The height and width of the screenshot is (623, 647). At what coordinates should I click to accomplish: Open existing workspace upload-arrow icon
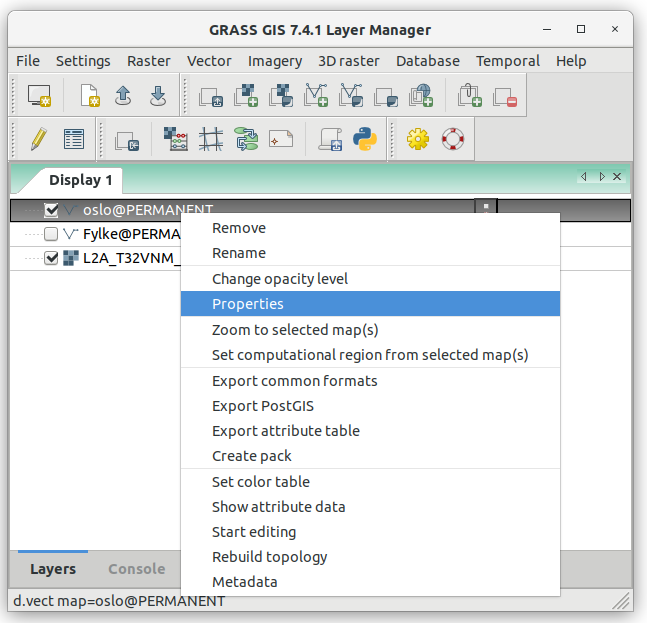(x=123, y=96)
